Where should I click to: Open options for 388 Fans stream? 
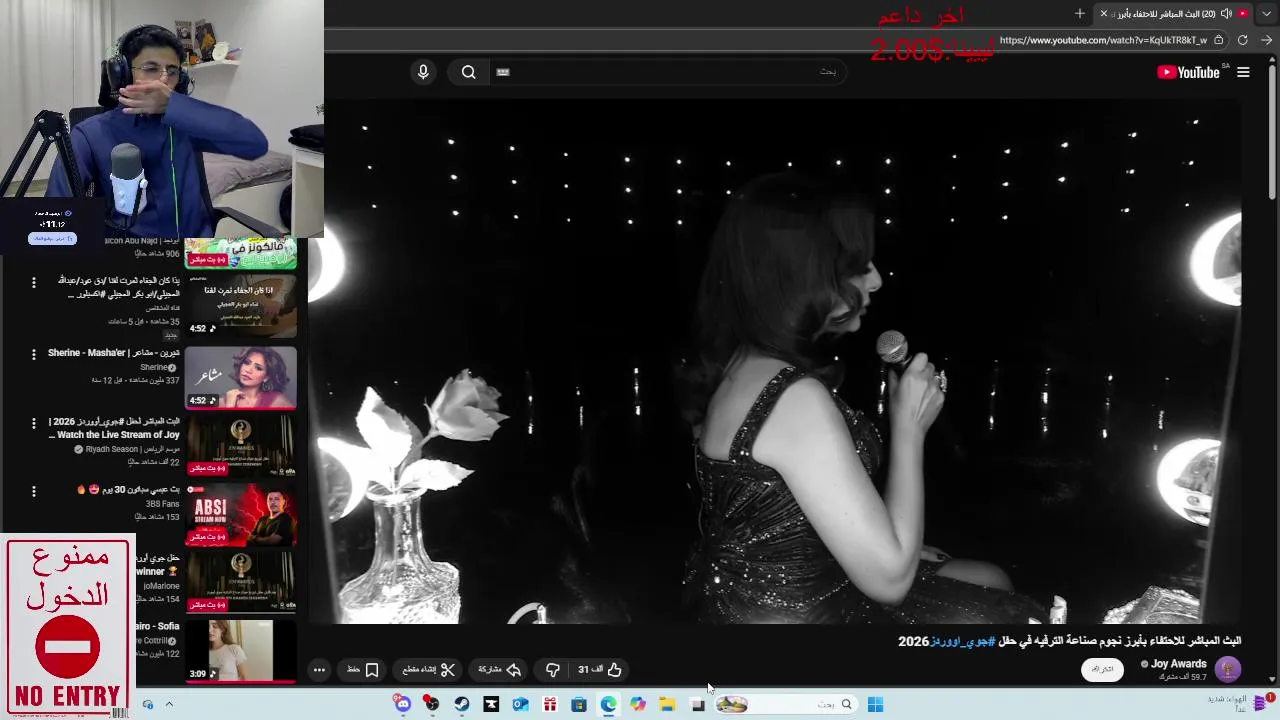point(33,491)
